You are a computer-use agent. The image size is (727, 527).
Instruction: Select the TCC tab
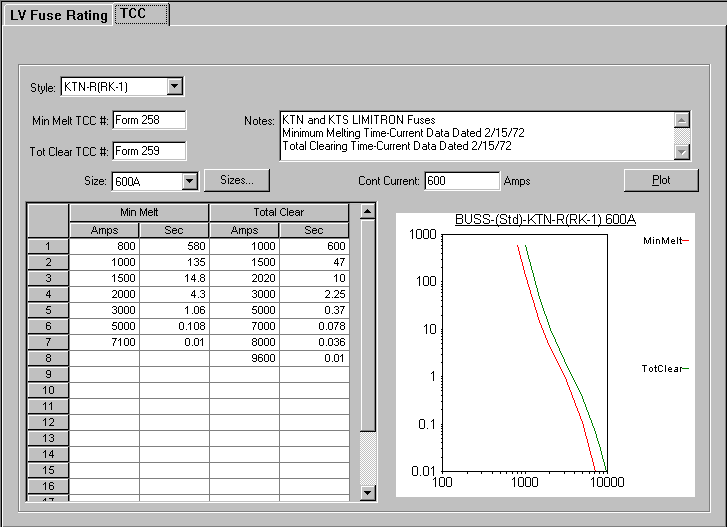coord(140,14)
